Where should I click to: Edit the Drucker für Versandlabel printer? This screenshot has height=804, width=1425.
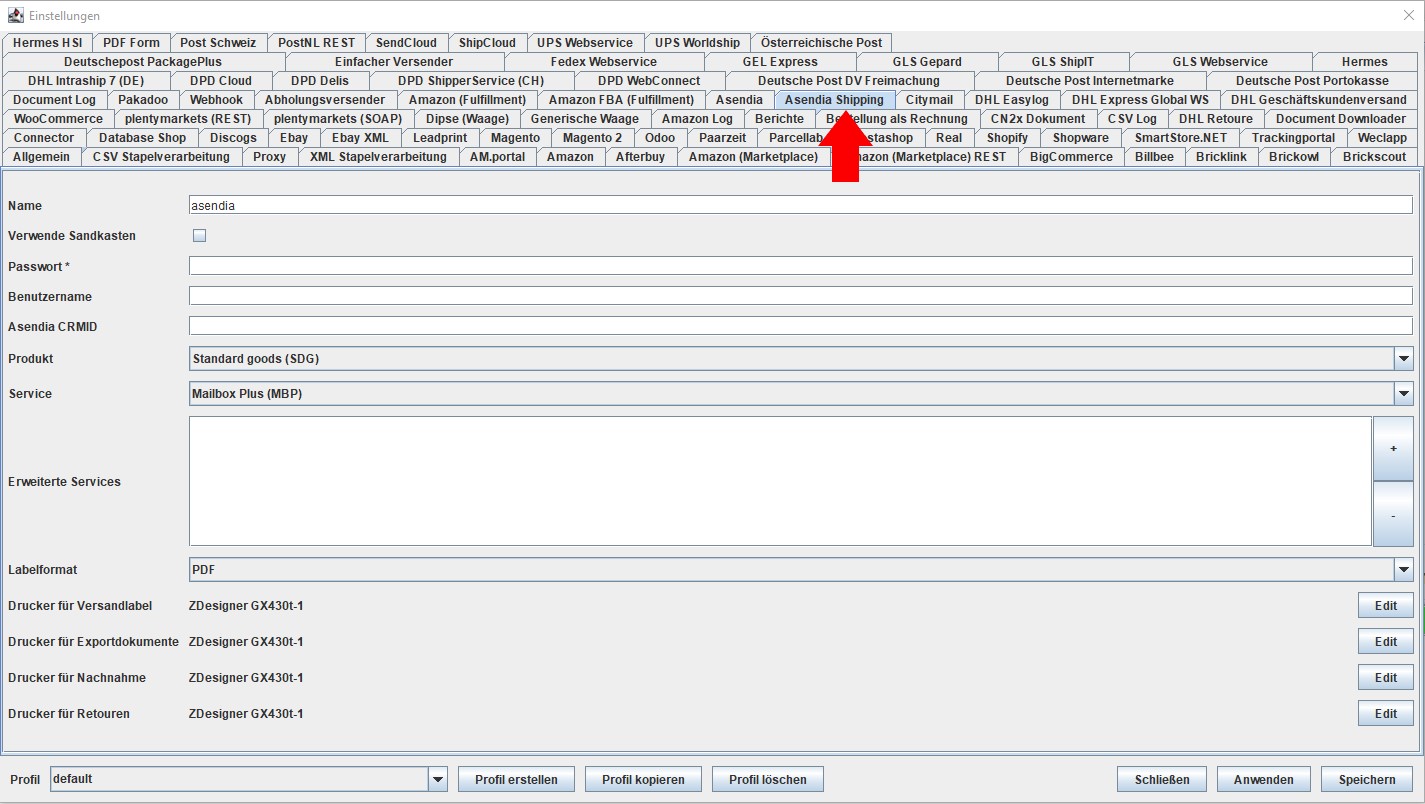pyautogui.click(x=1385, y=606)
